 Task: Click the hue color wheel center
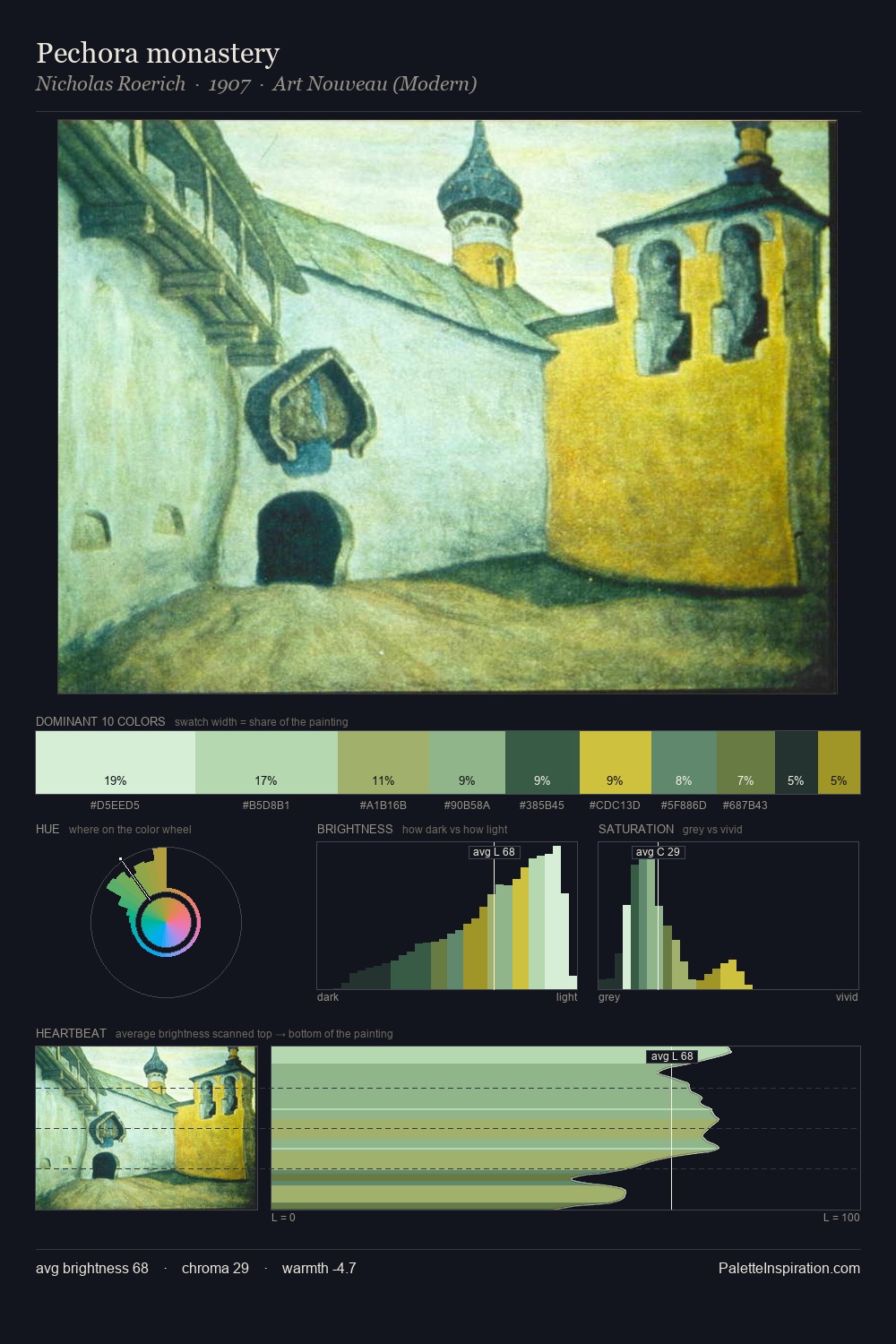[x=166, y=923]
